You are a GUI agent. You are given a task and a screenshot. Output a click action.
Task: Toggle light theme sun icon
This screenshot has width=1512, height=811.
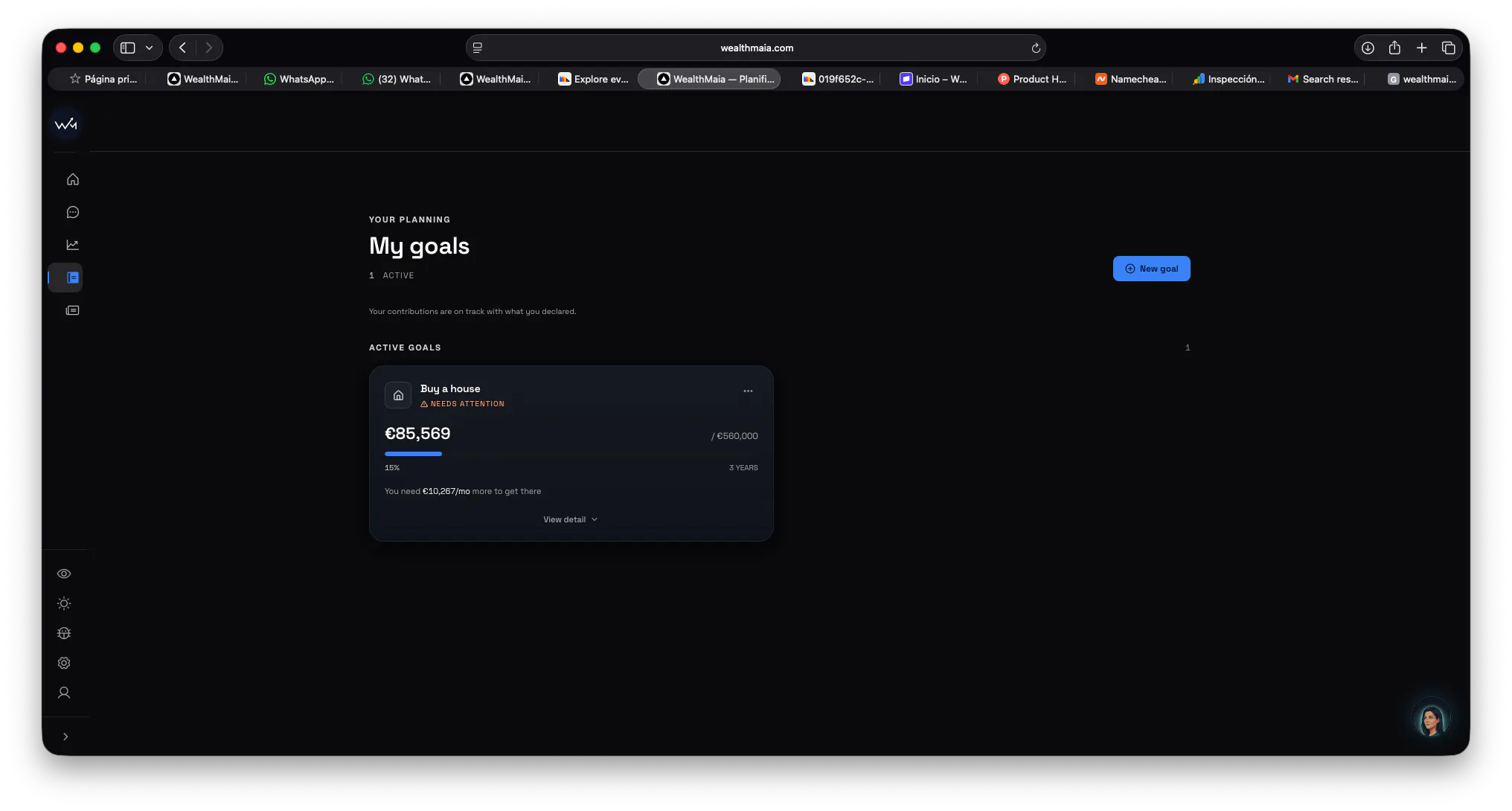[64, 603]
